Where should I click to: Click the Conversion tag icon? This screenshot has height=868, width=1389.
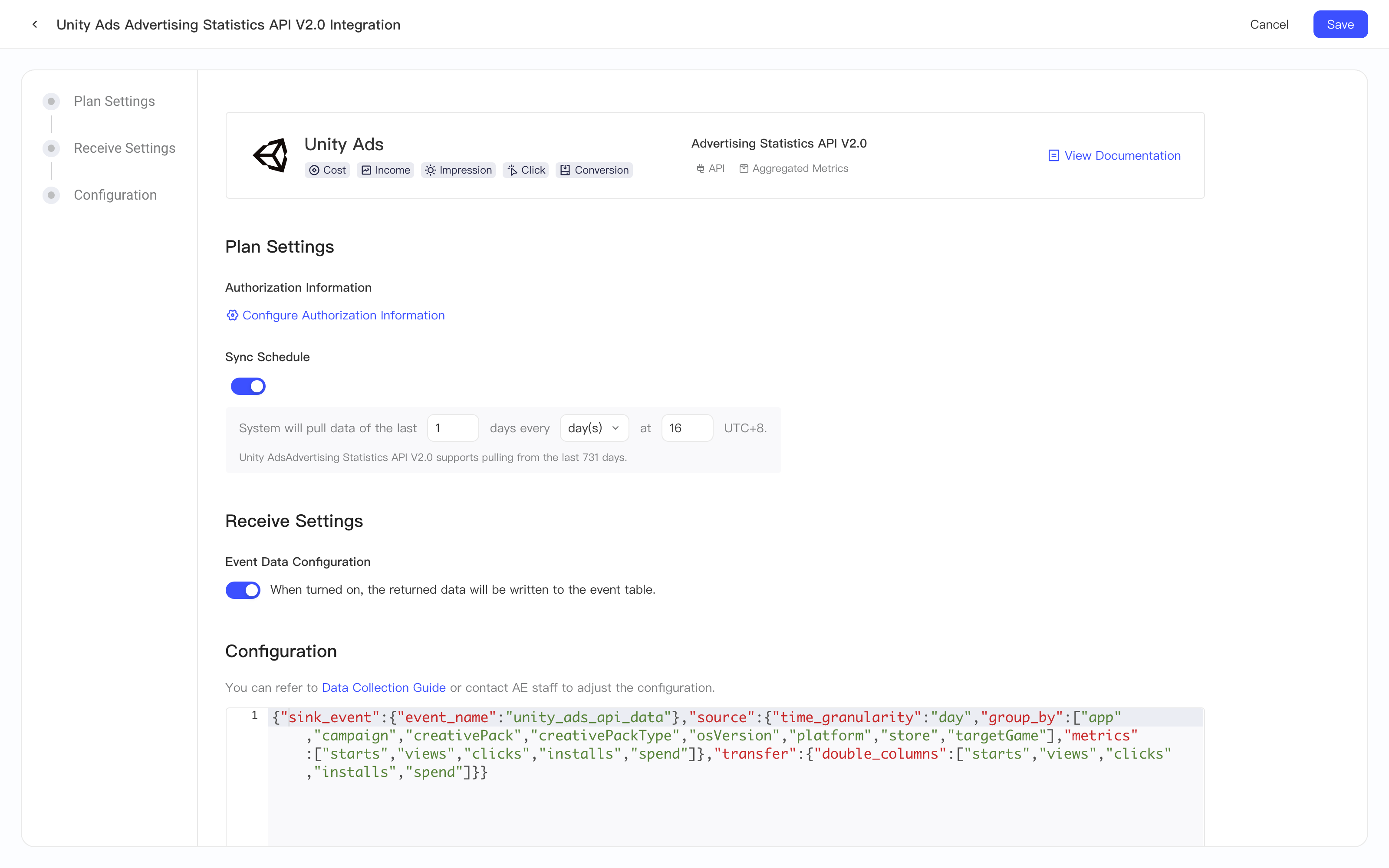[x=565, y=170]
